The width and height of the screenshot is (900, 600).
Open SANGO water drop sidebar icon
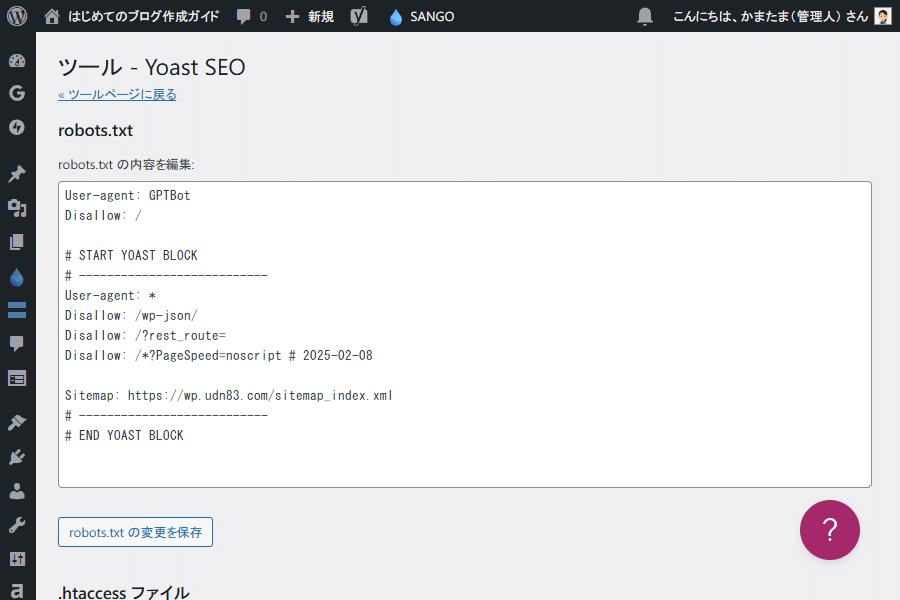[x=17, y=277]
